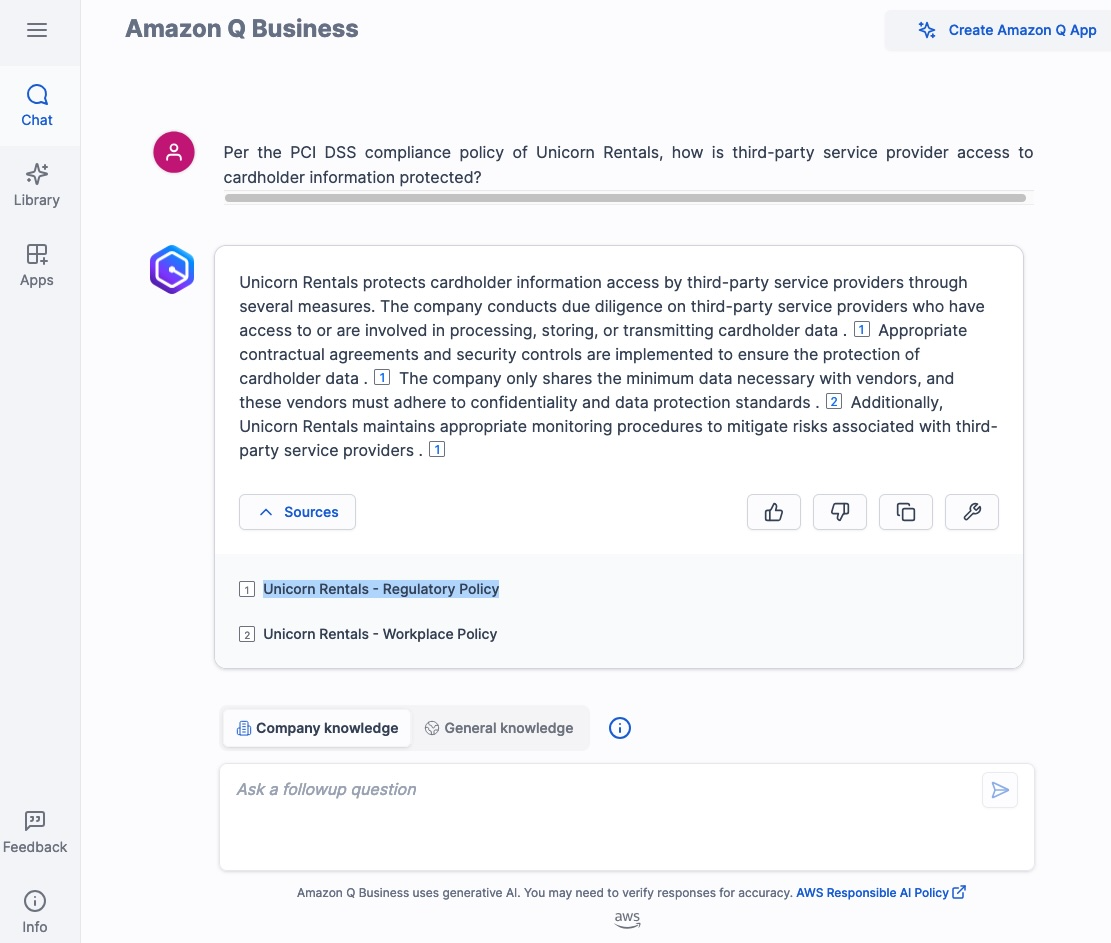1111x943 pixels.
Task: Collapse the Sources section
Action: [297, 511]
